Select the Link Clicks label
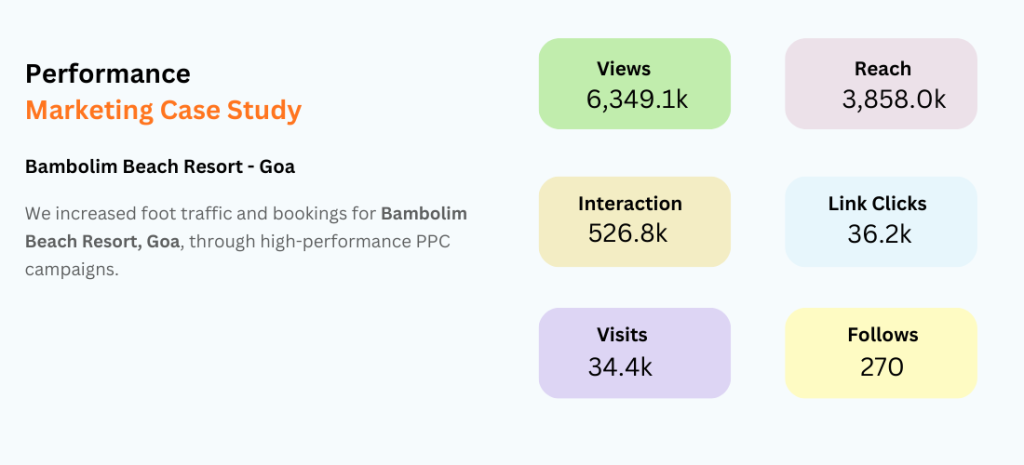Image resolution: width=1024 pixels, height=465 pixels. click(x=877, y=204)
